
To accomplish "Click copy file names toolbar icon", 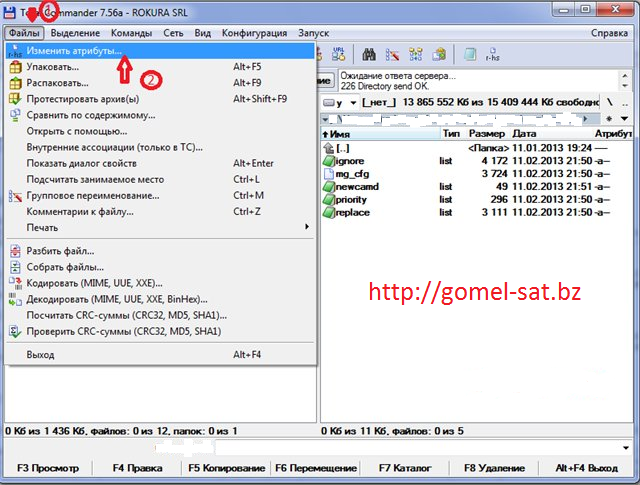I will 439,54.
